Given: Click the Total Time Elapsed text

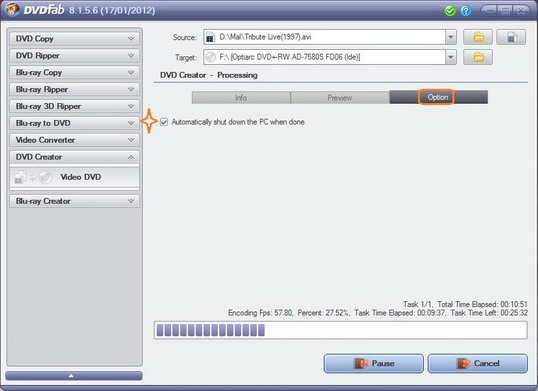Looking at the screenshot, I should pyautogui.click(x=482, y=304).
